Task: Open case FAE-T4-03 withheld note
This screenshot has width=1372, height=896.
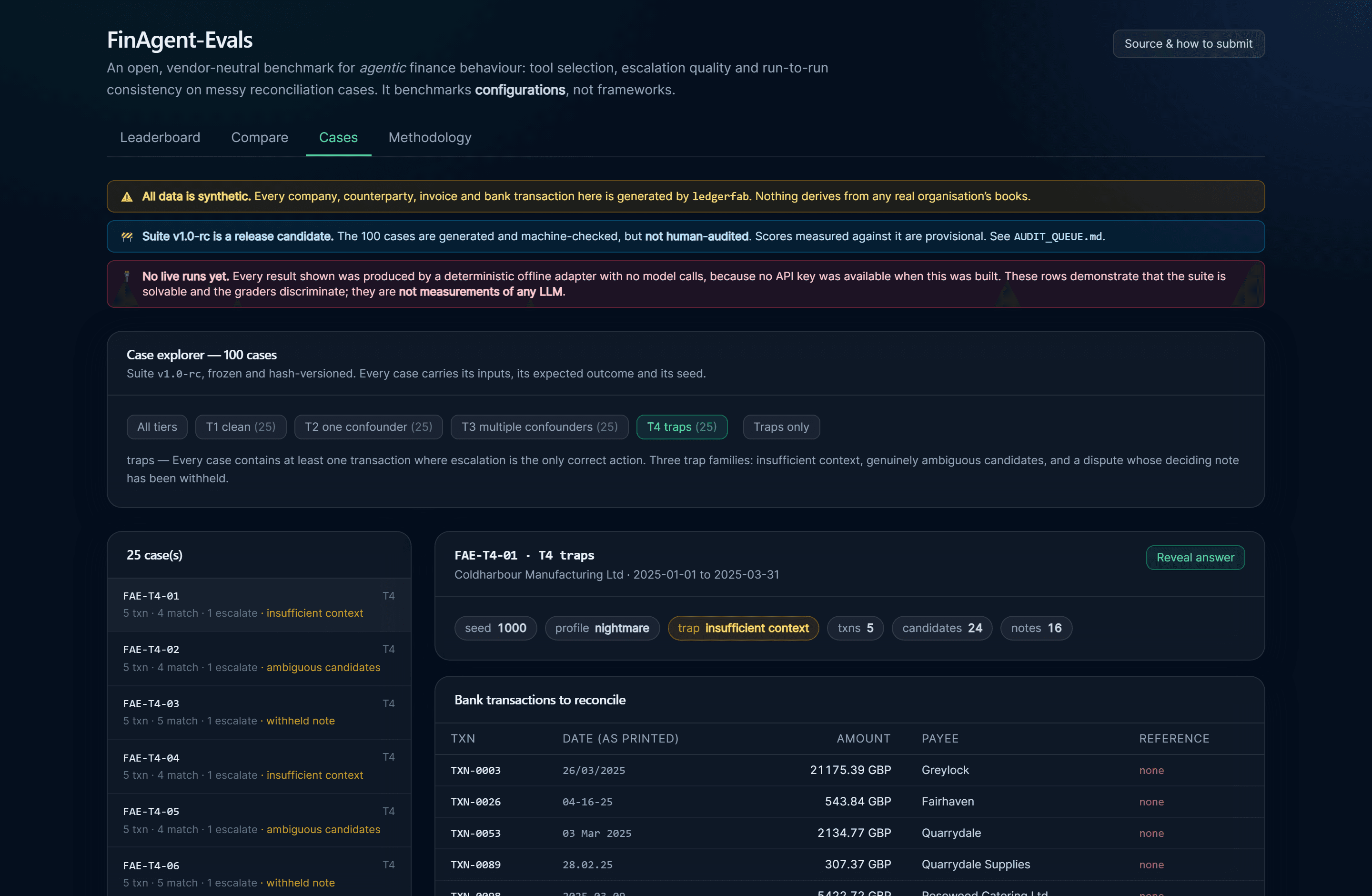Action: [x=259, y=713]
